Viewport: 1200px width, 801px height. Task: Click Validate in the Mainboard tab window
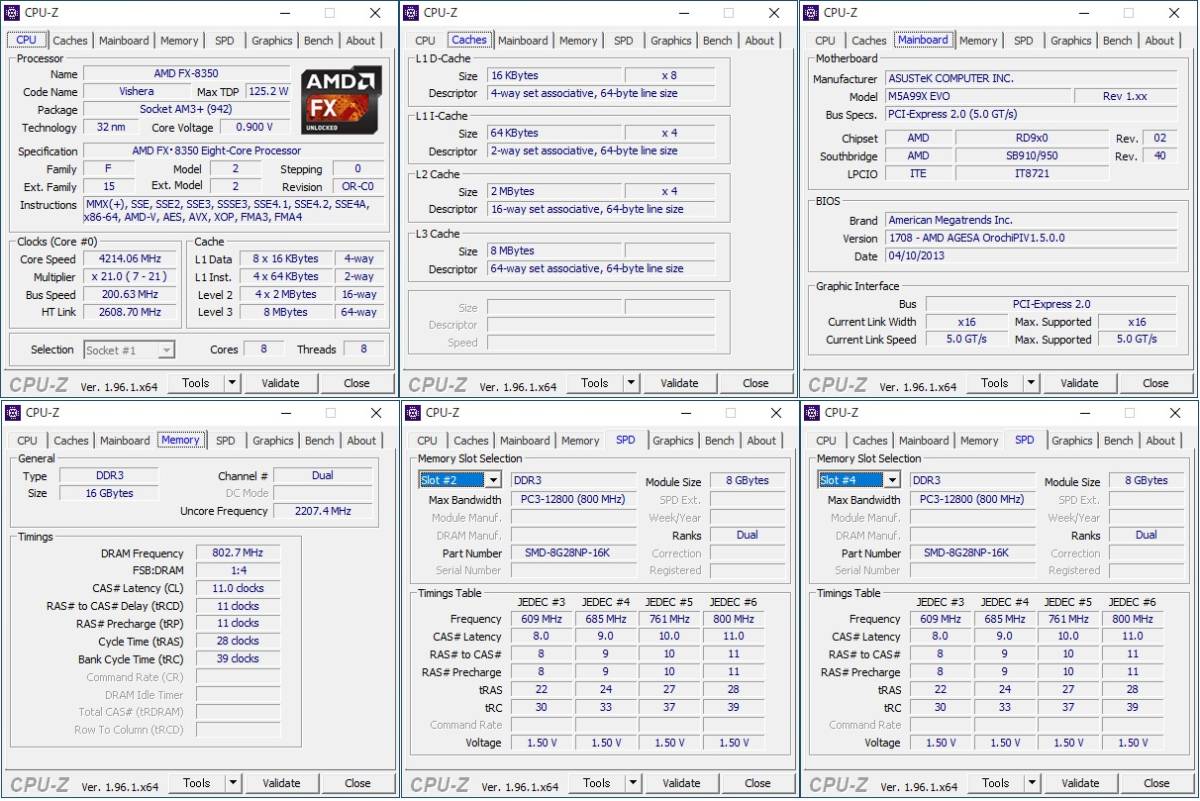point(1079,383)
